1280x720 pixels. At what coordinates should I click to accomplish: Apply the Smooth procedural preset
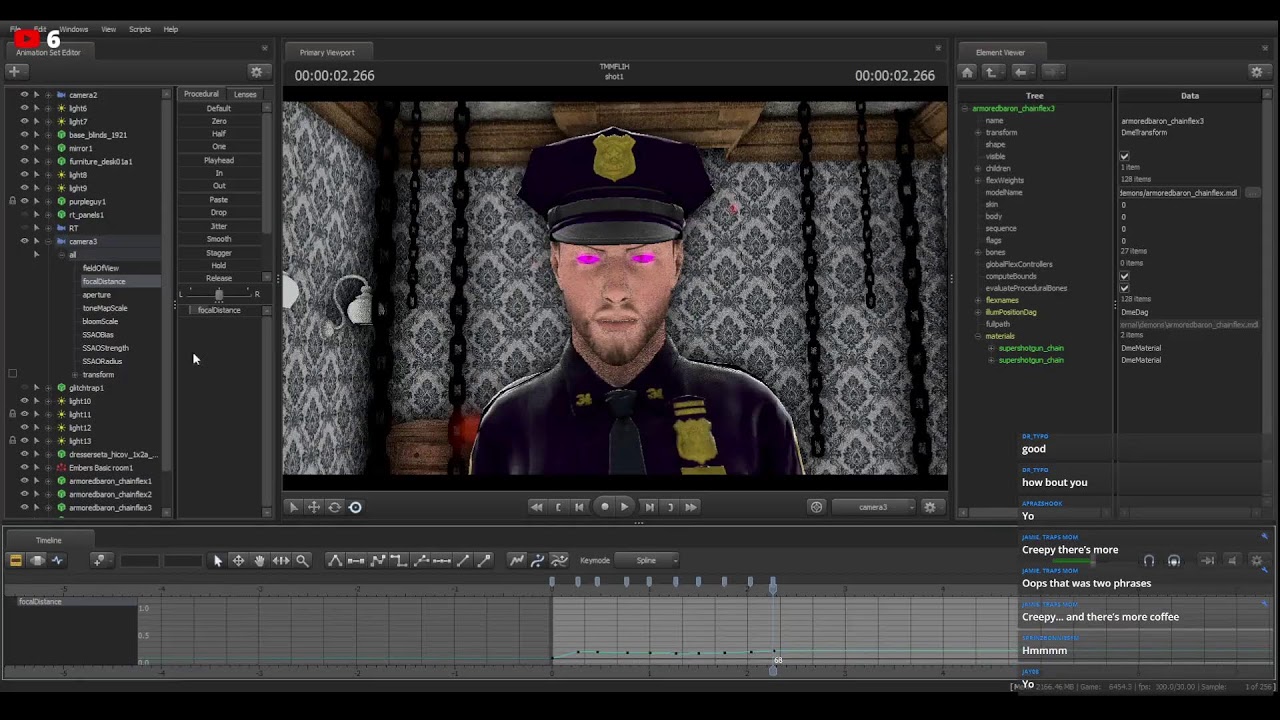[x=219, y=239]
